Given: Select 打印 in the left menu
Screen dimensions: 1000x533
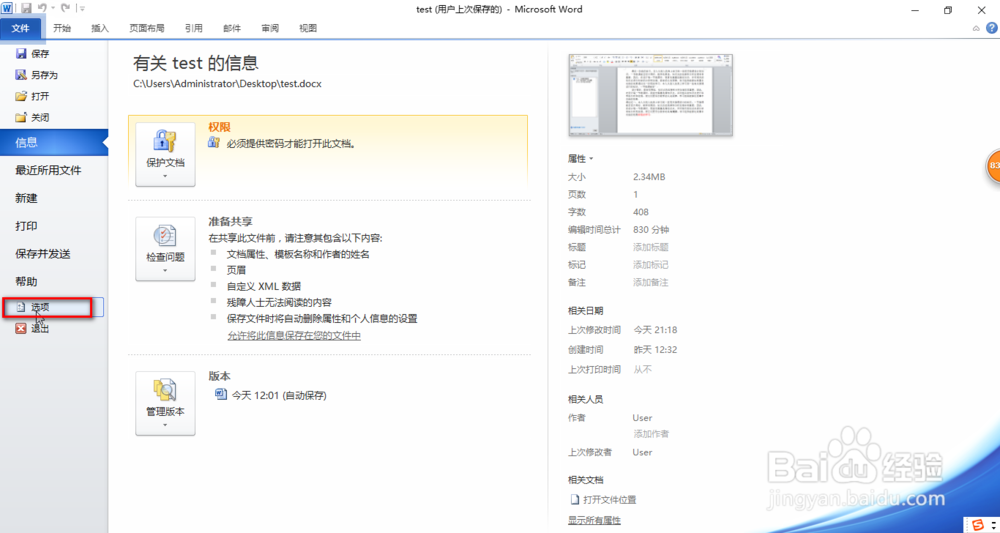Looking at the screenshot, I should (27, 226).
